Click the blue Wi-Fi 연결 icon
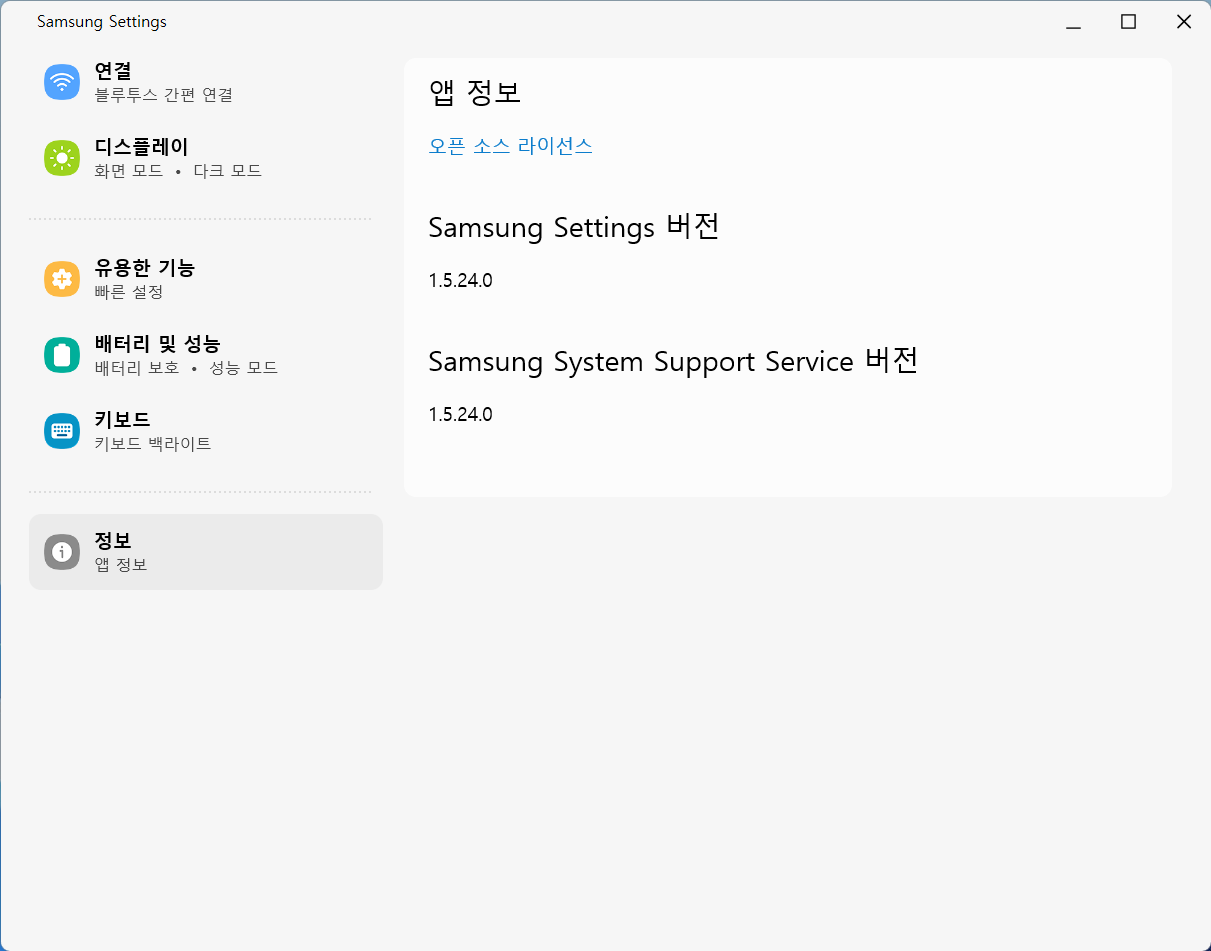1211x951 pixels. pos(62,82)
